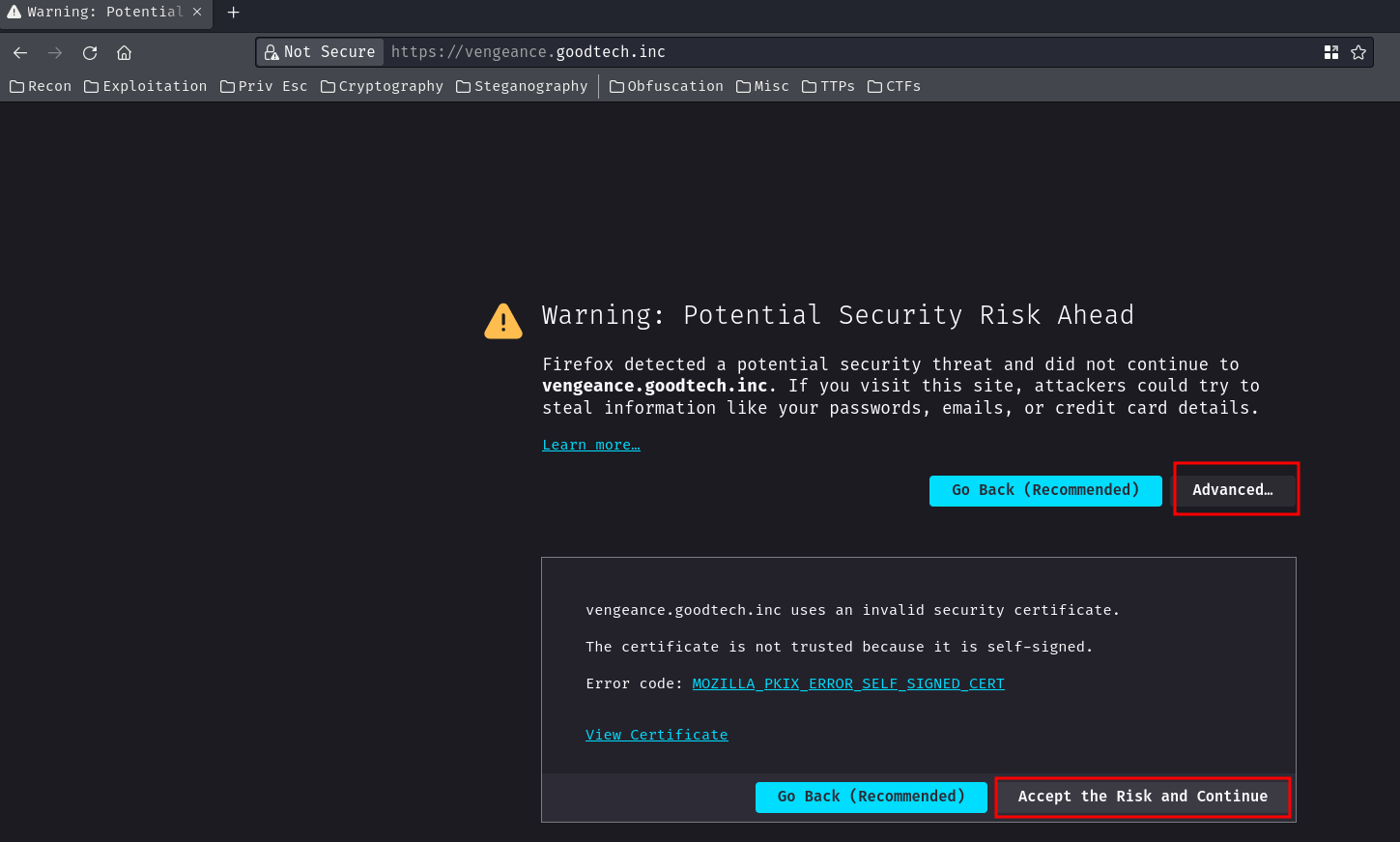
Task: Click the upper Go Back (Recommended) button
Action: [1045, 490]
